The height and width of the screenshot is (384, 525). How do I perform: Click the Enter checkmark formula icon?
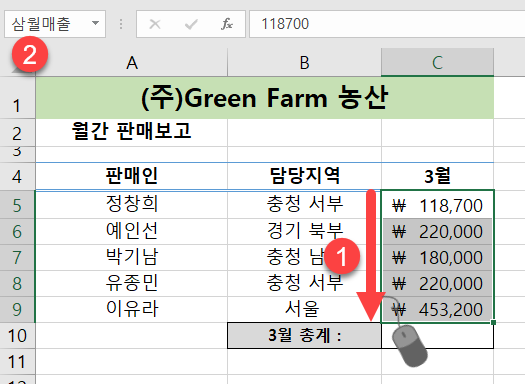pos(191,24)
